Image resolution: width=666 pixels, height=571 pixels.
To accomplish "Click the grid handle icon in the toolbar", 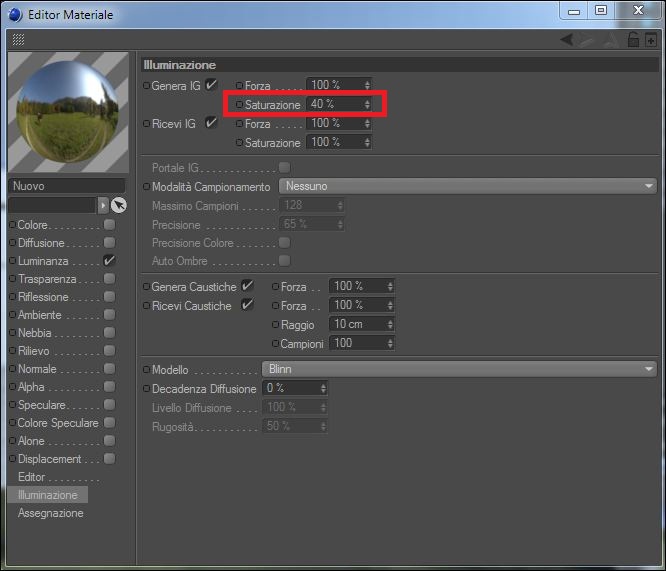I will (18, 40).
